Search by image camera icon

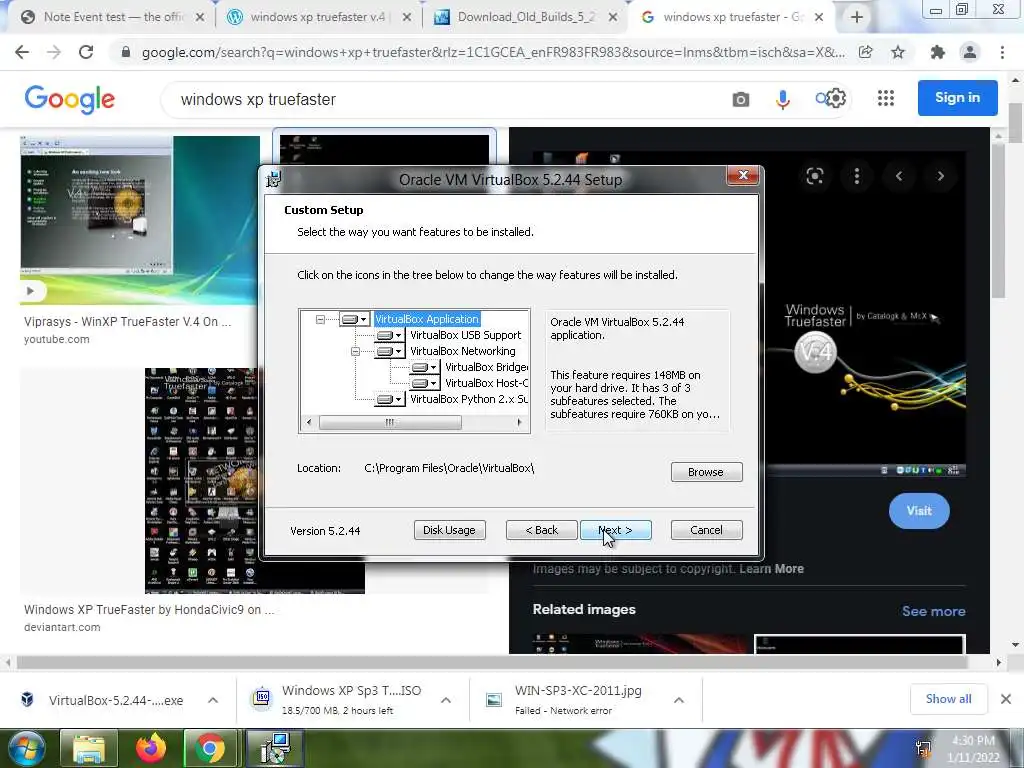(x=741, y=99)
